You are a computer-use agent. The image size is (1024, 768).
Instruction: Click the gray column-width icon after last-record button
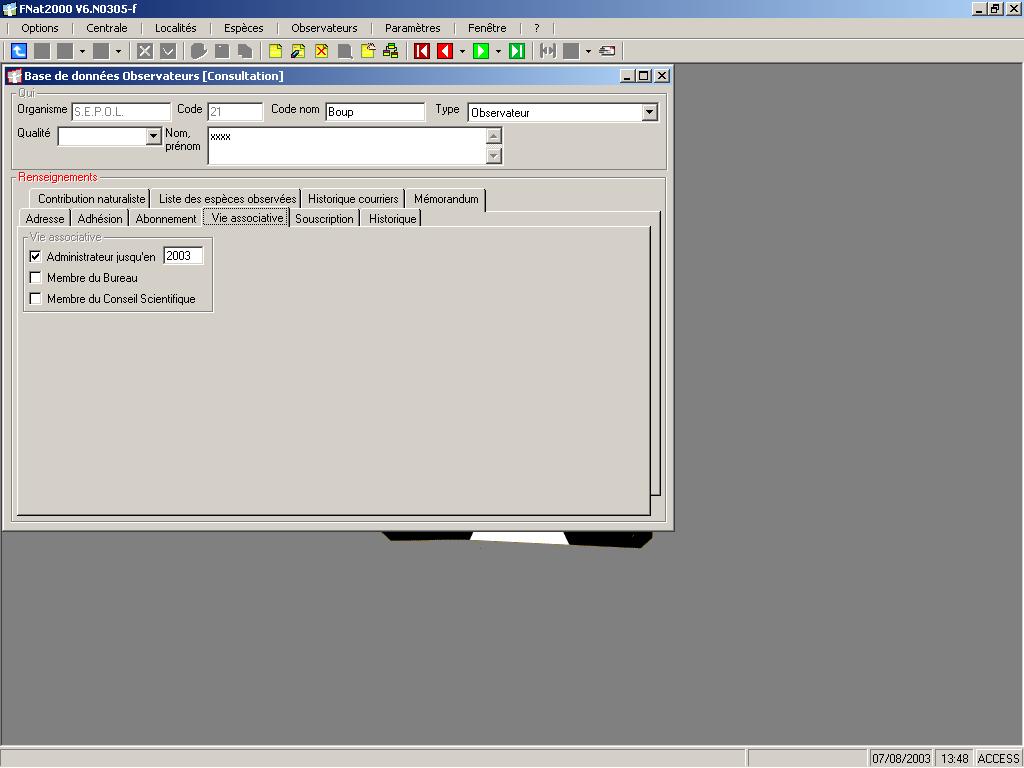[x=548, y=51]
